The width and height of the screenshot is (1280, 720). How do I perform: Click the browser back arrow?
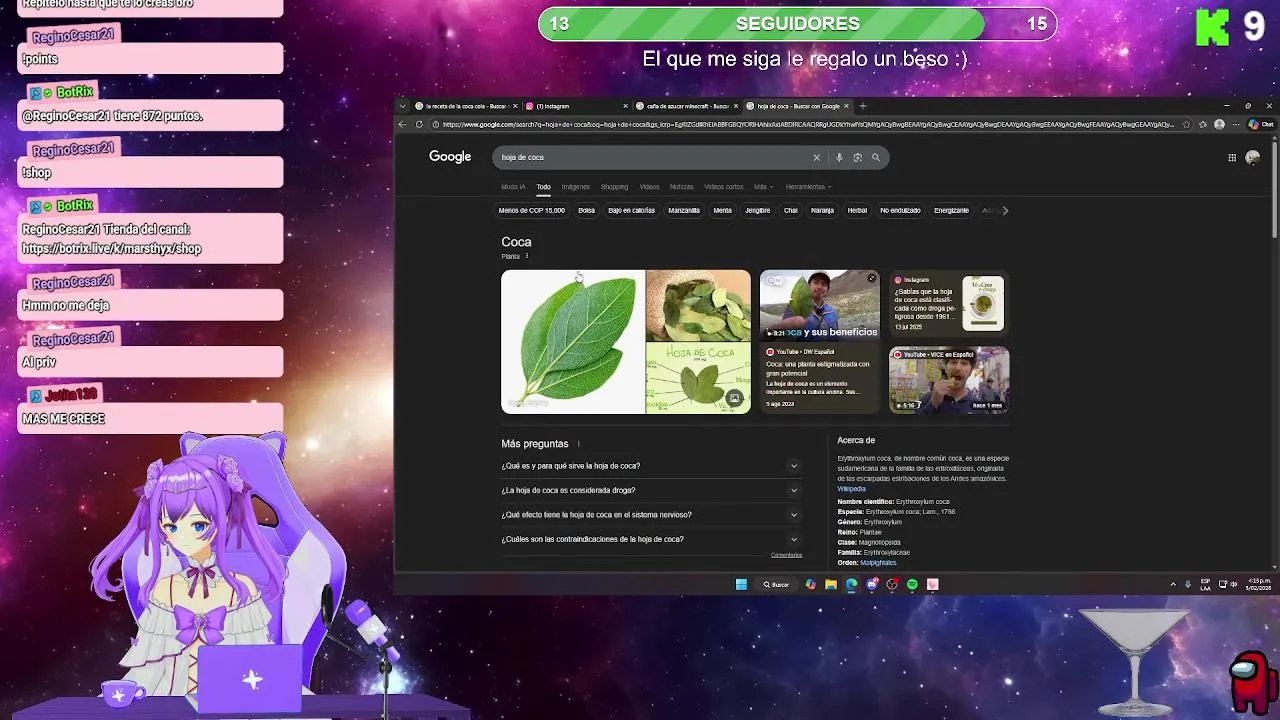click(x=403, y=124)
